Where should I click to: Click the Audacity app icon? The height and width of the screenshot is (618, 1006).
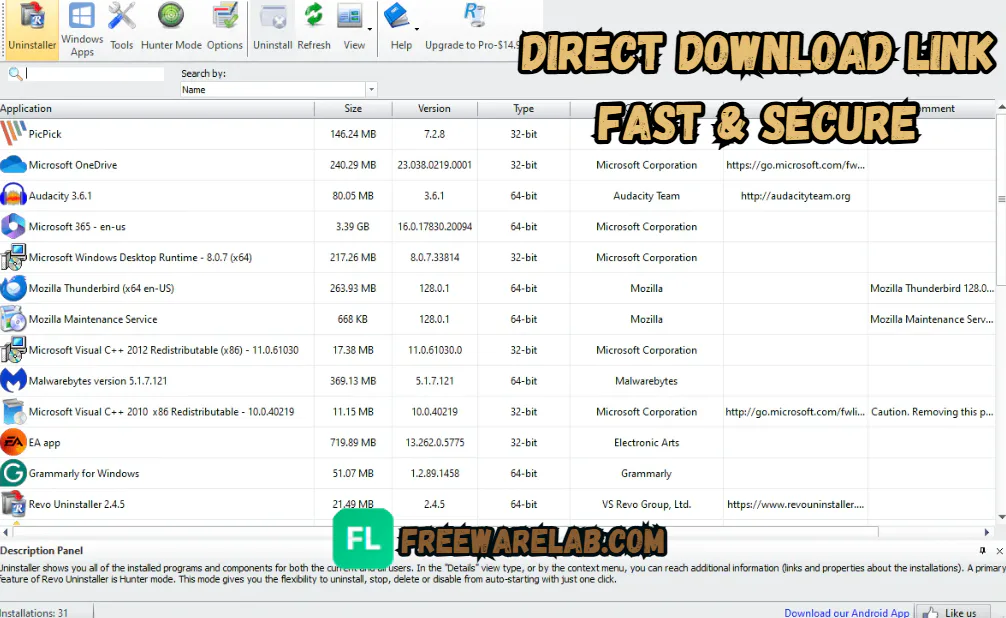pyautogui.click(x=12, y=195)
